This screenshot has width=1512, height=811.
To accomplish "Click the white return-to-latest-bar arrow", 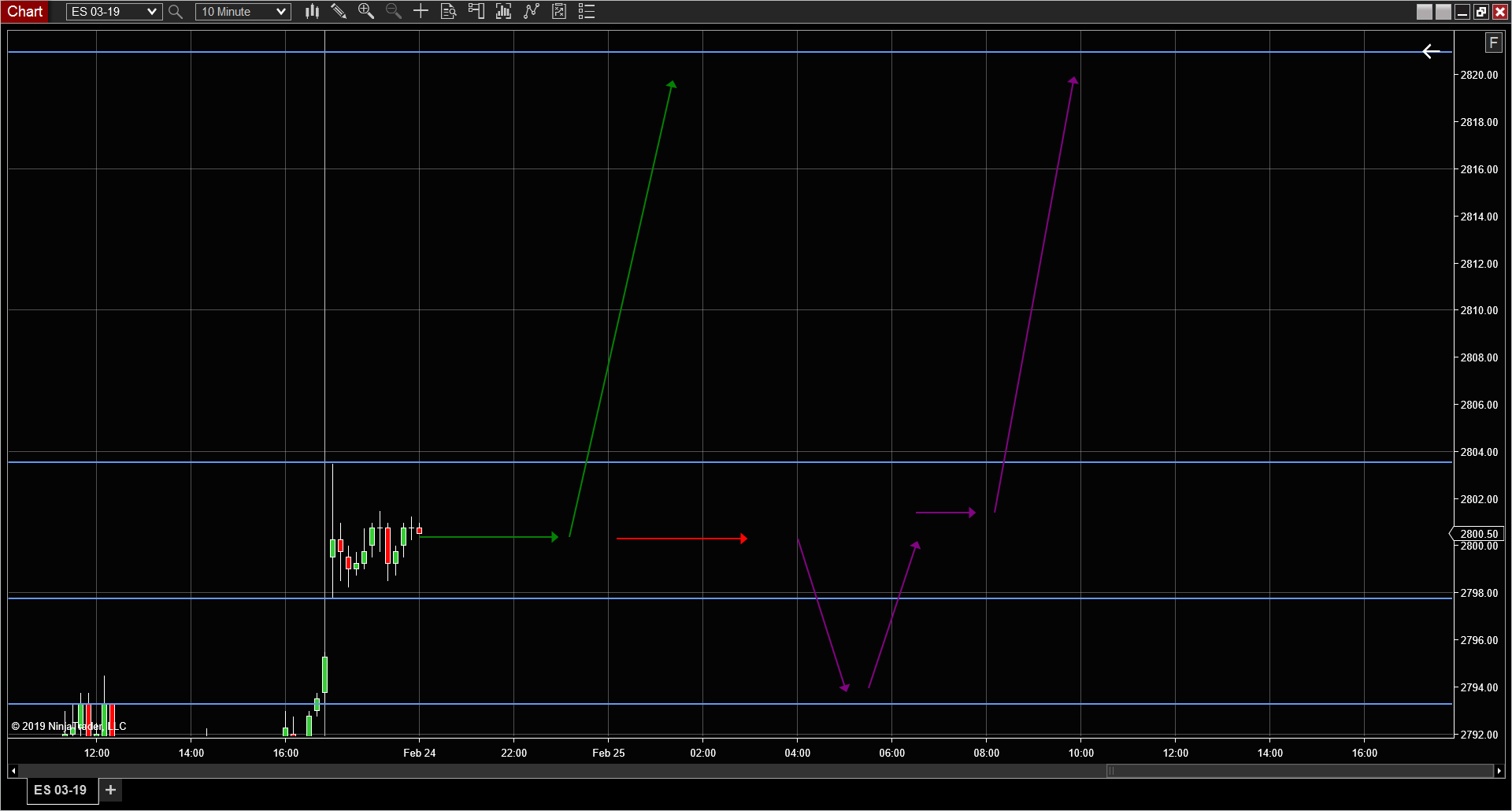I will pos(1432,51).
